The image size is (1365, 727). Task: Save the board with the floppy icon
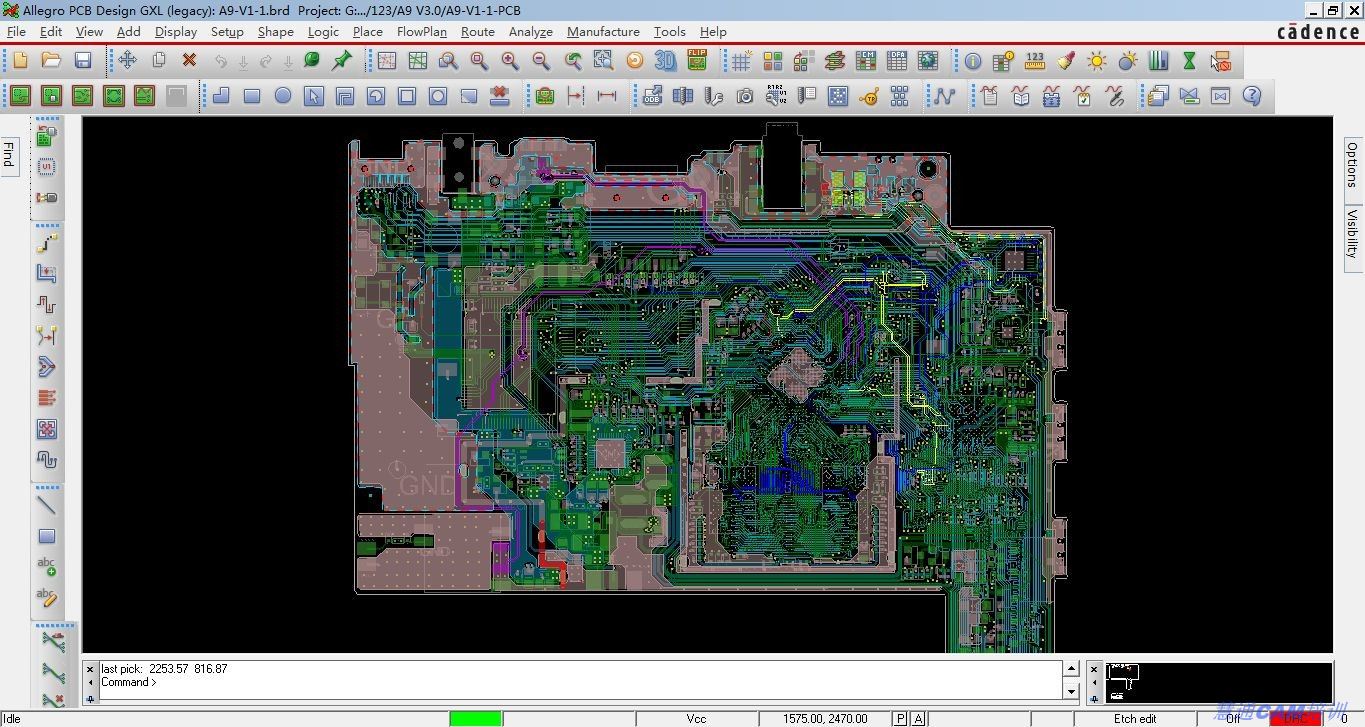(x=83, y=61)
